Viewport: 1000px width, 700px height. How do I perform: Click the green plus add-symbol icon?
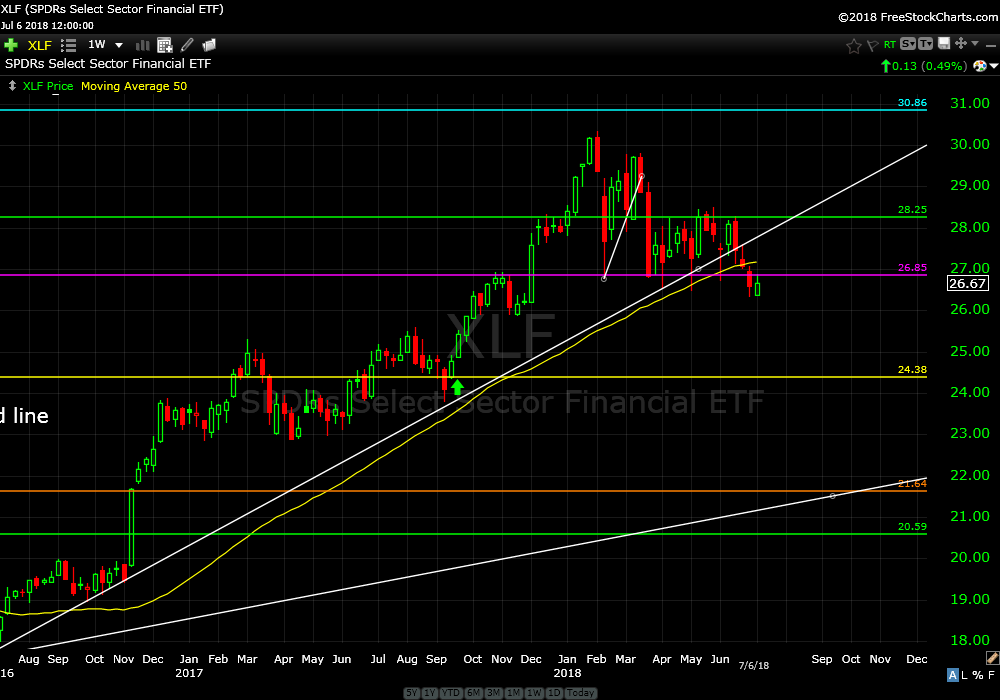point(11,45)
